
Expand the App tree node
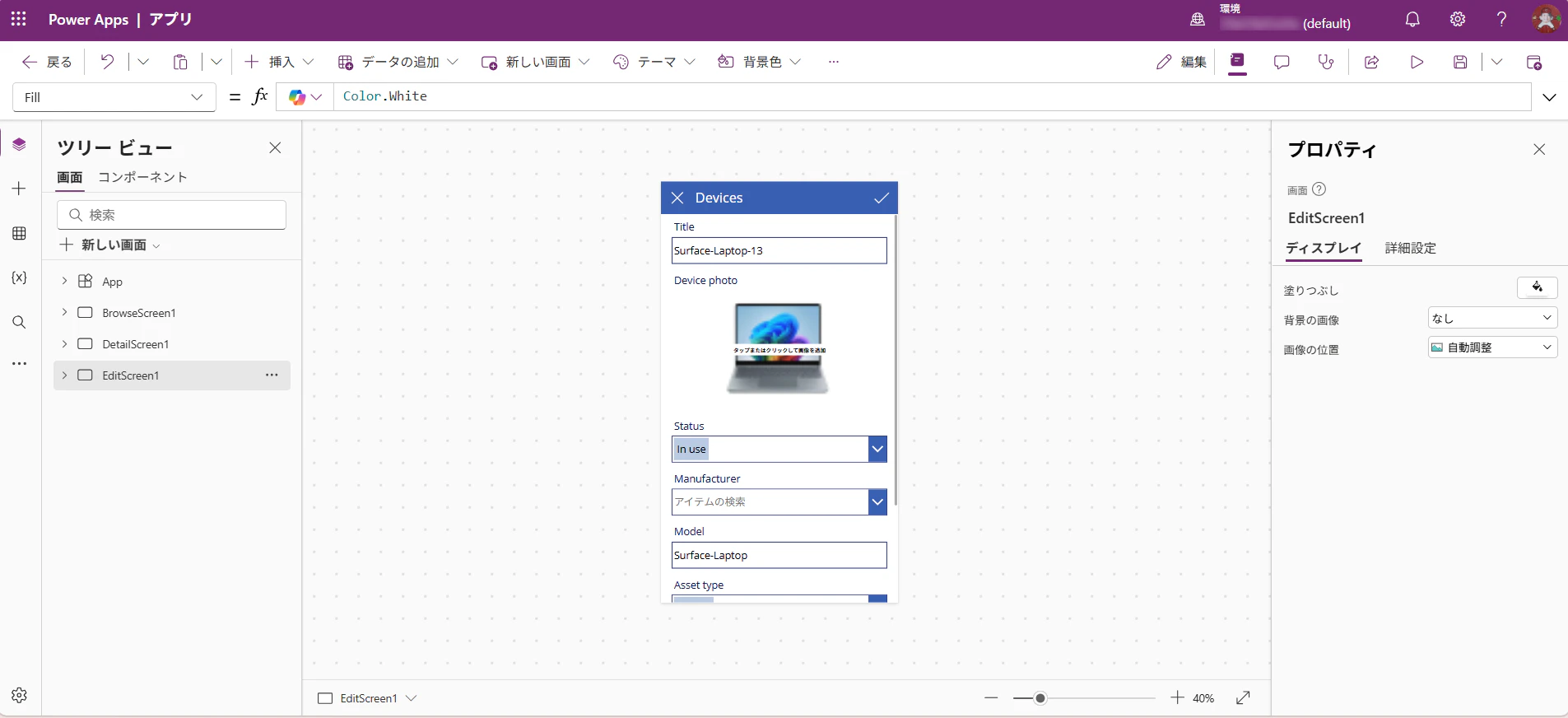[64, 282]
